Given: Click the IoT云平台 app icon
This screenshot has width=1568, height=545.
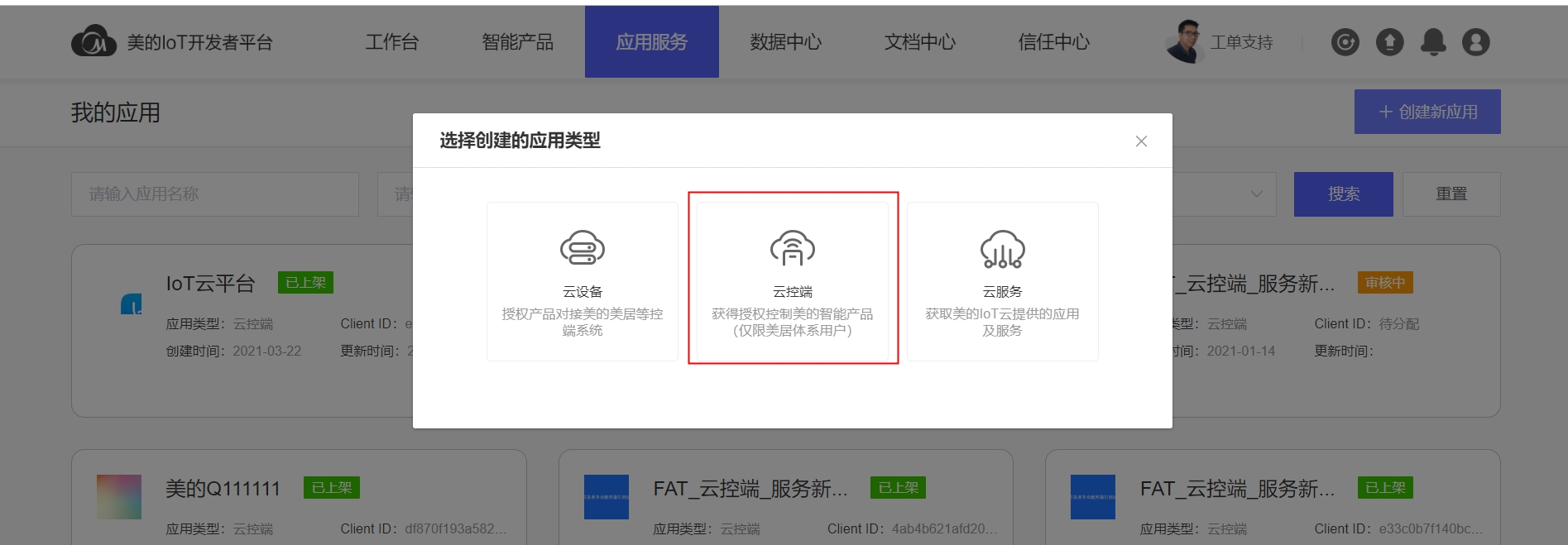Looking at the screenshot, I should (x=132, y=304).
